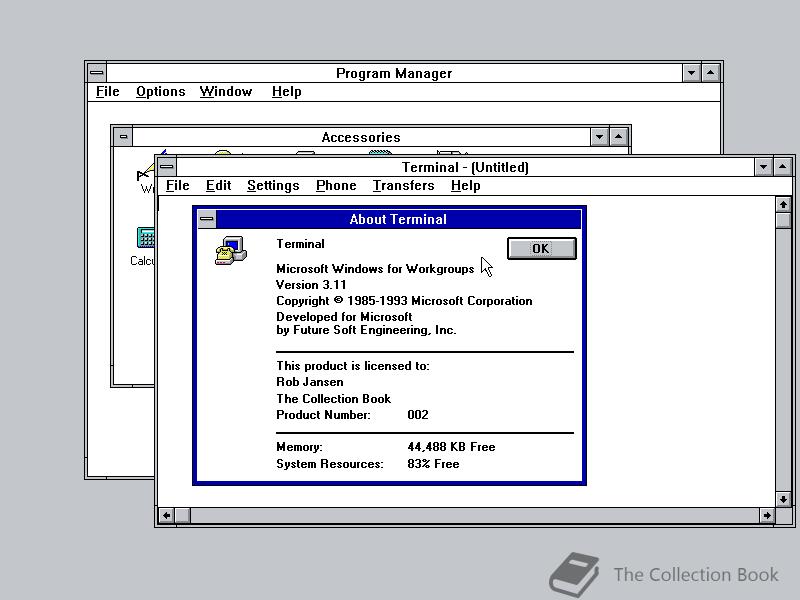The width and height of the screenshot is (800, 600).
Task: Open the Terminal Help menu
Action: (465, 186)
